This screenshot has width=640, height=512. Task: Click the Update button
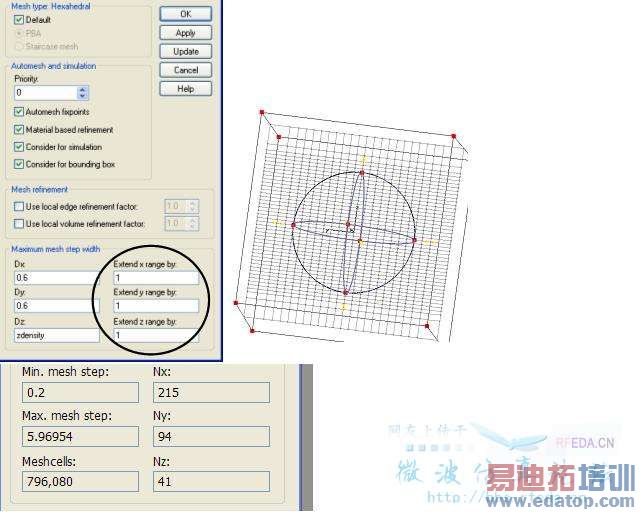click(186, 51)
